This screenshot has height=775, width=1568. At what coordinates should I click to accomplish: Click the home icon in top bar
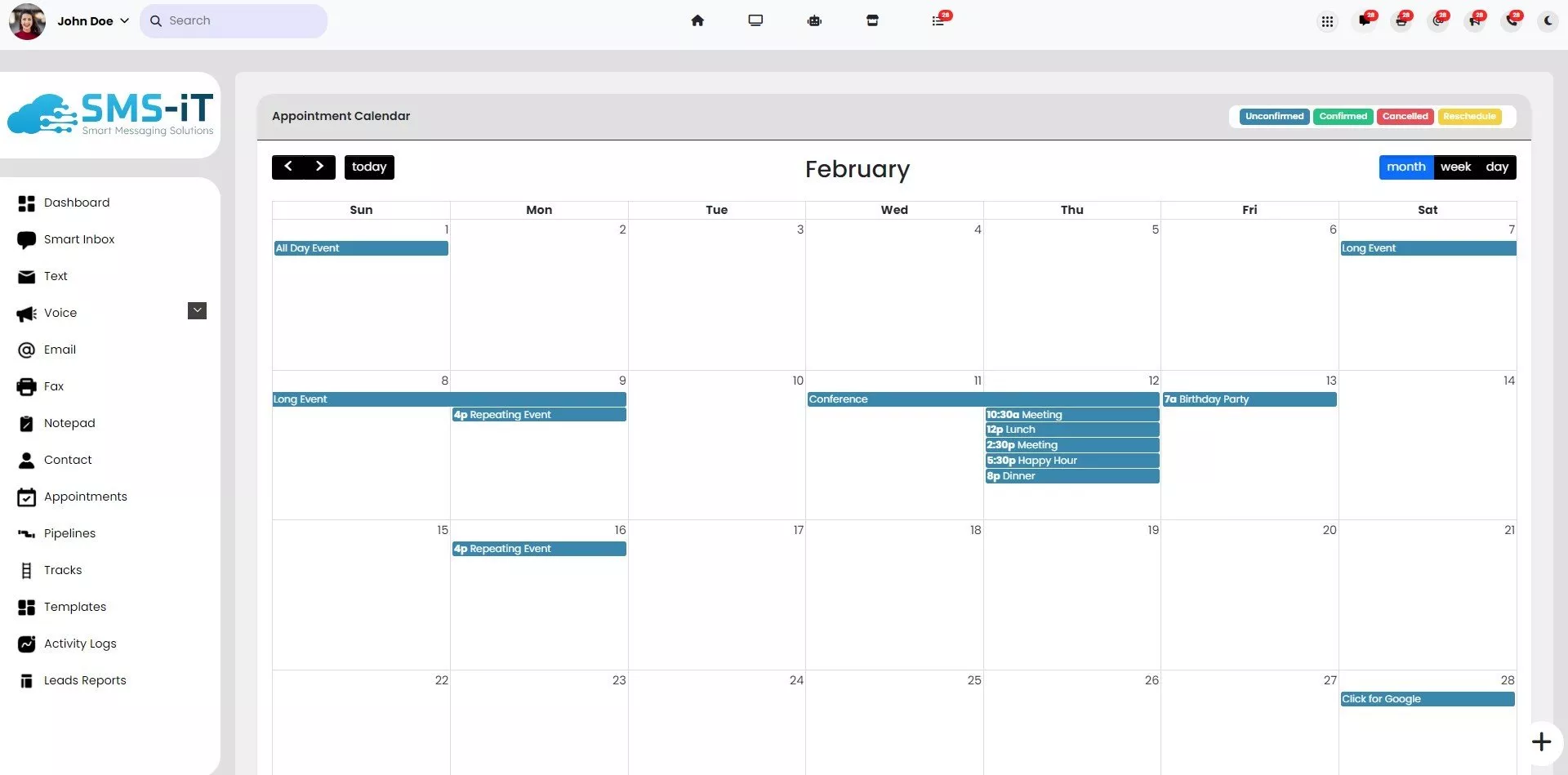(x=697, y=20)
